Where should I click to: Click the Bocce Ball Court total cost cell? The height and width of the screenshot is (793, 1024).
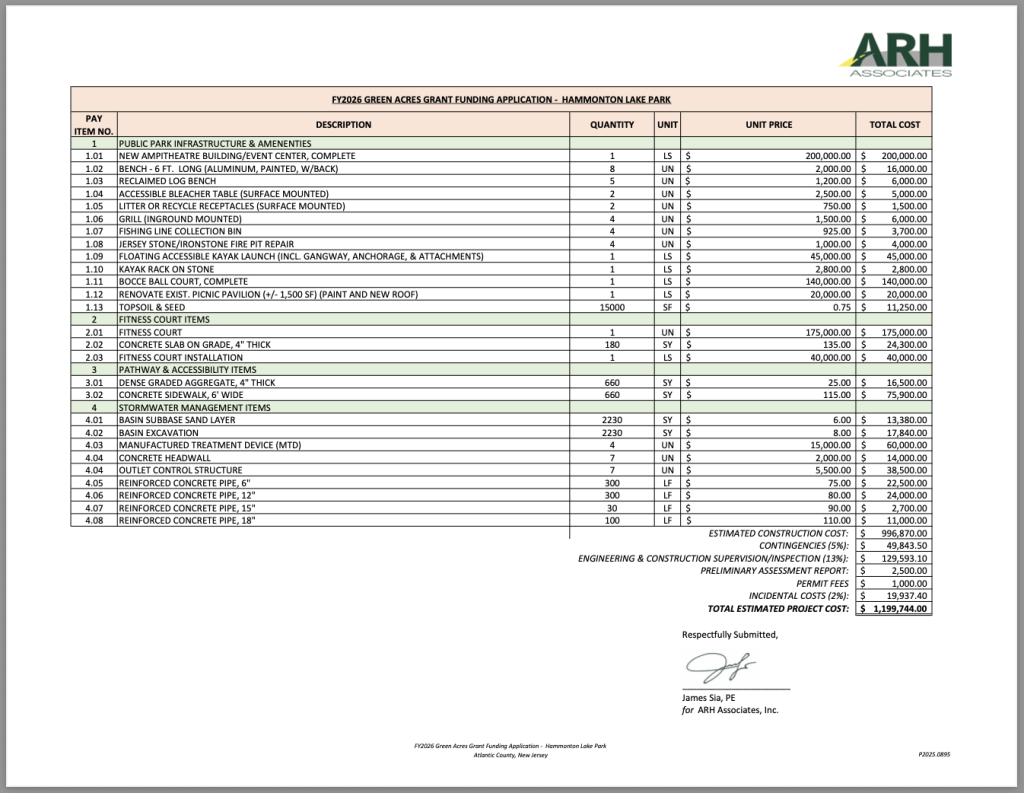(x=894, y=282)
